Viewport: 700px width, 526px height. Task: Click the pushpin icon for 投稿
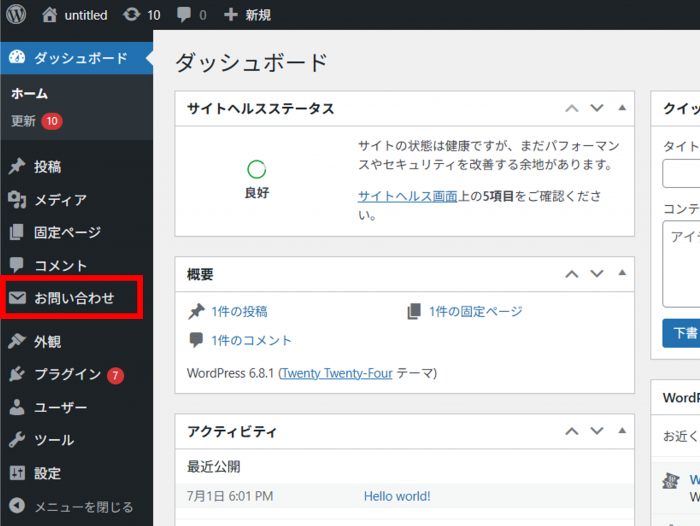17,167
